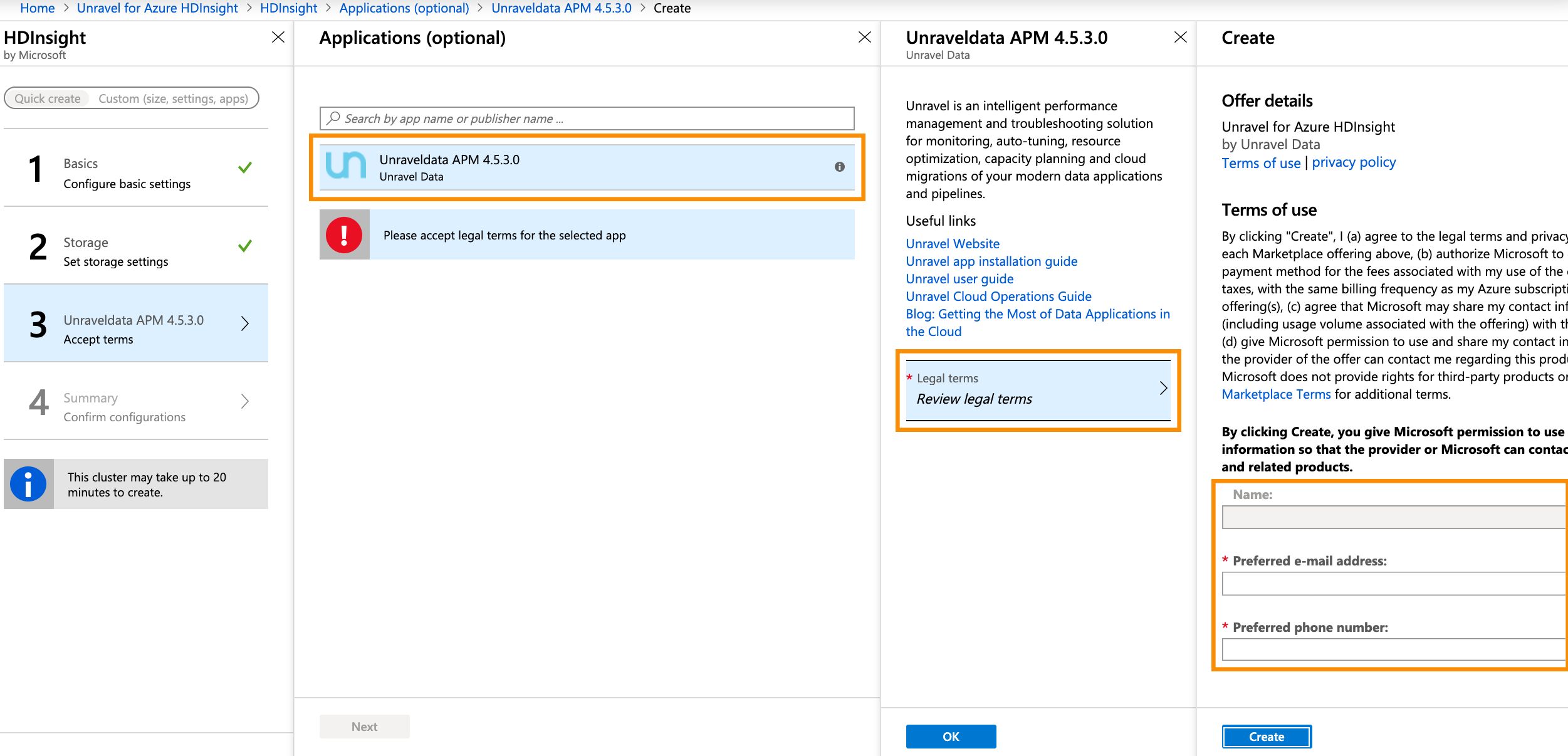Click 'This cluster may take up to 20 minutes' text

pyautogui.click(x=147, y=485)
